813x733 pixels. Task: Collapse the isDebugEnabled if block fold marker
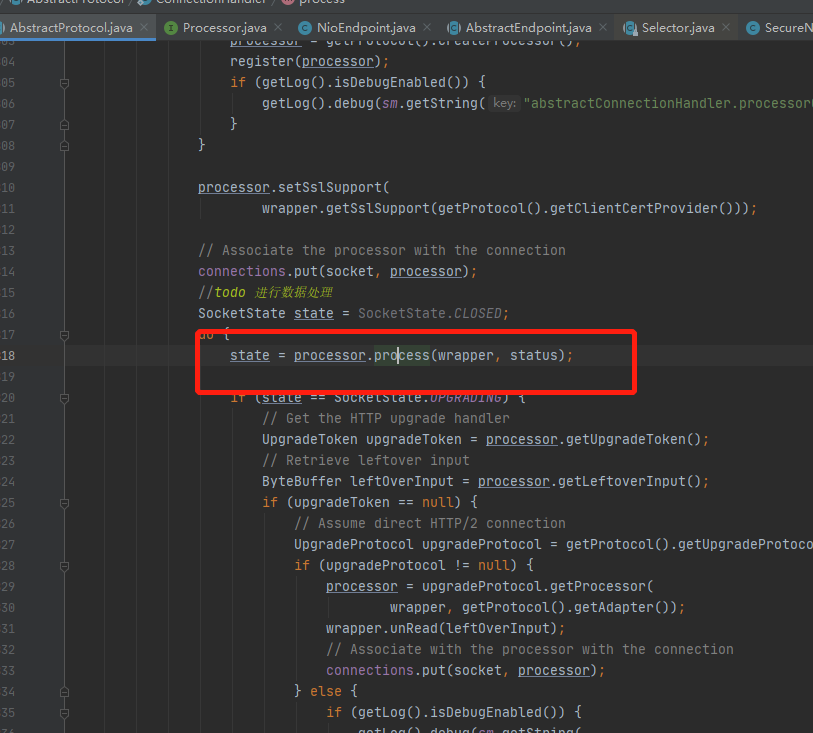coord(64,83)
